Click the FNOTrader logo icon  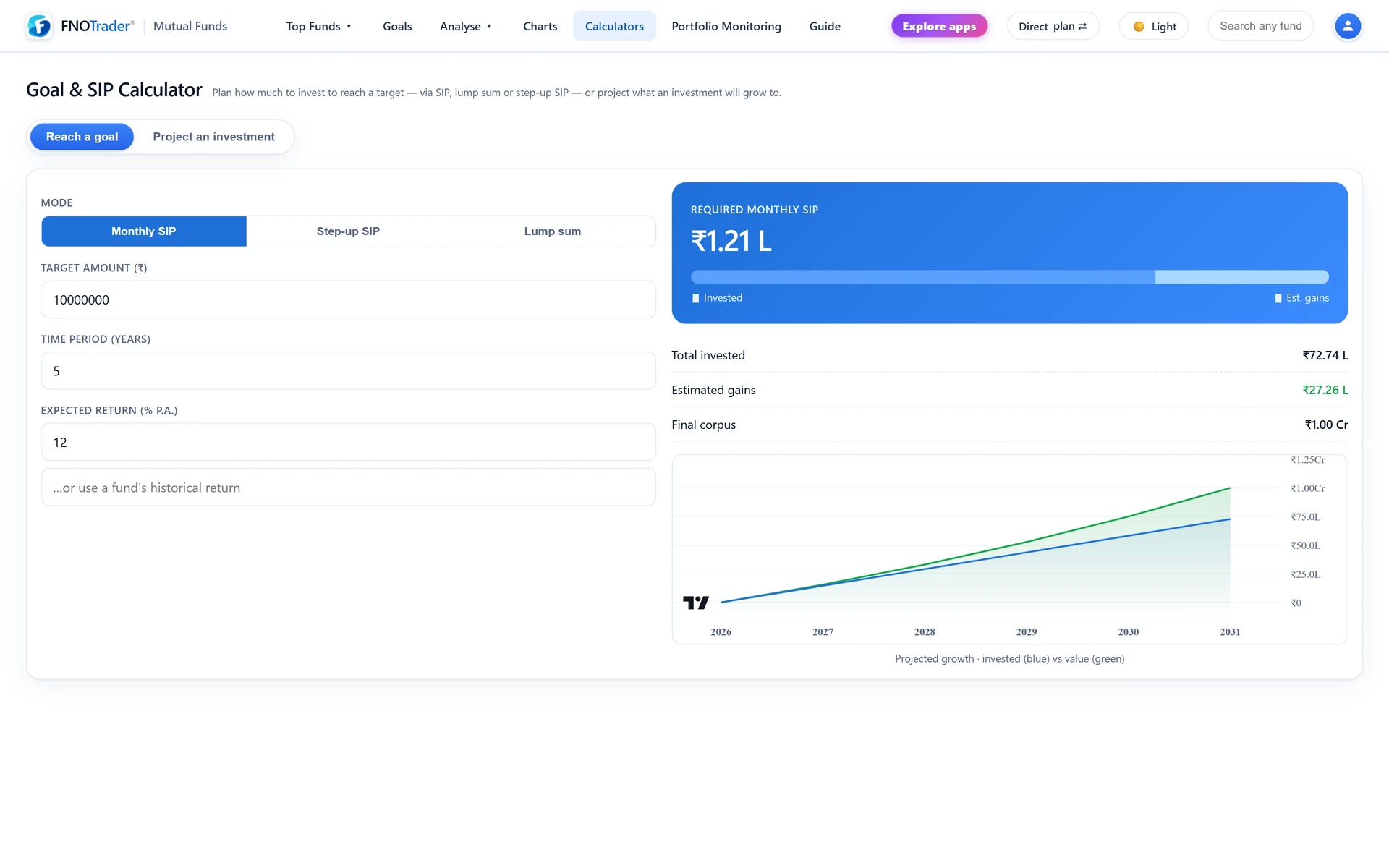click(x=39, y=26)
